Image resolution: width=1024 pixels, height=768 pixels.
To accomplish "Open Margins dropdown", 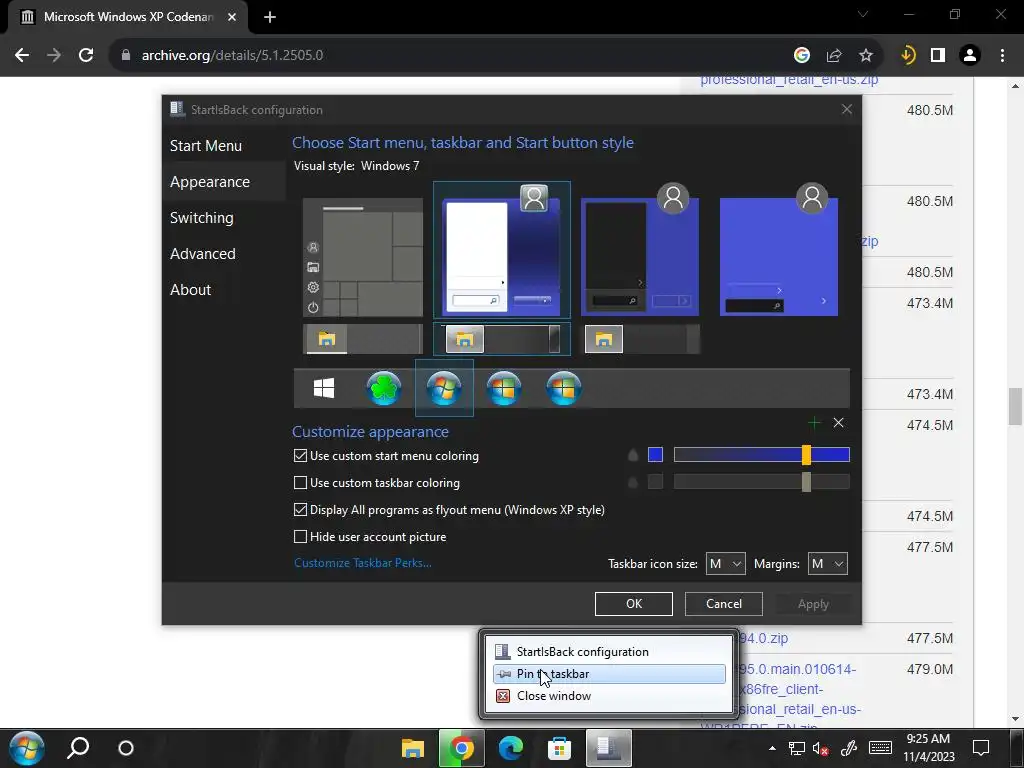I will [x=827, y=564].
